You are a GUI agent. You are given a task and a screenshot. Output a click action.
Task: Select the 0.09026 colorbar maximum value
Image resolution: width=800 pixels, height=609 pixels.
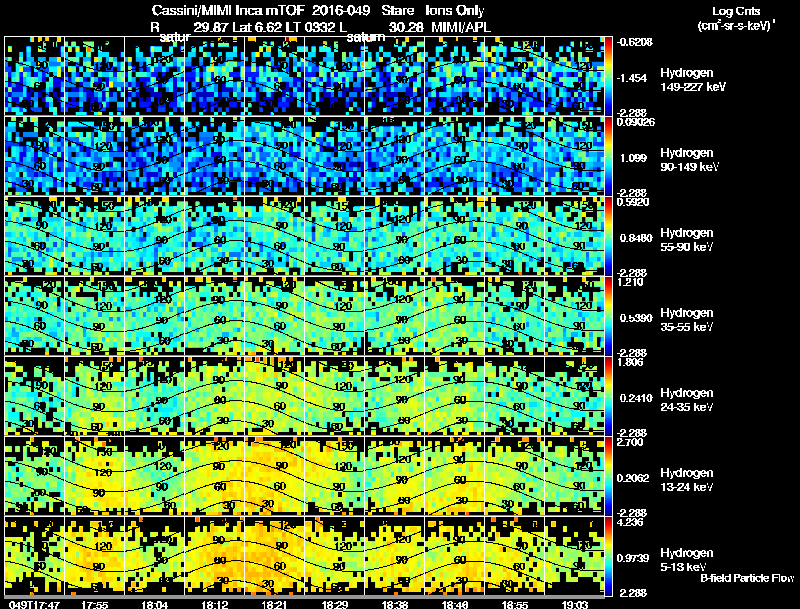636,122
